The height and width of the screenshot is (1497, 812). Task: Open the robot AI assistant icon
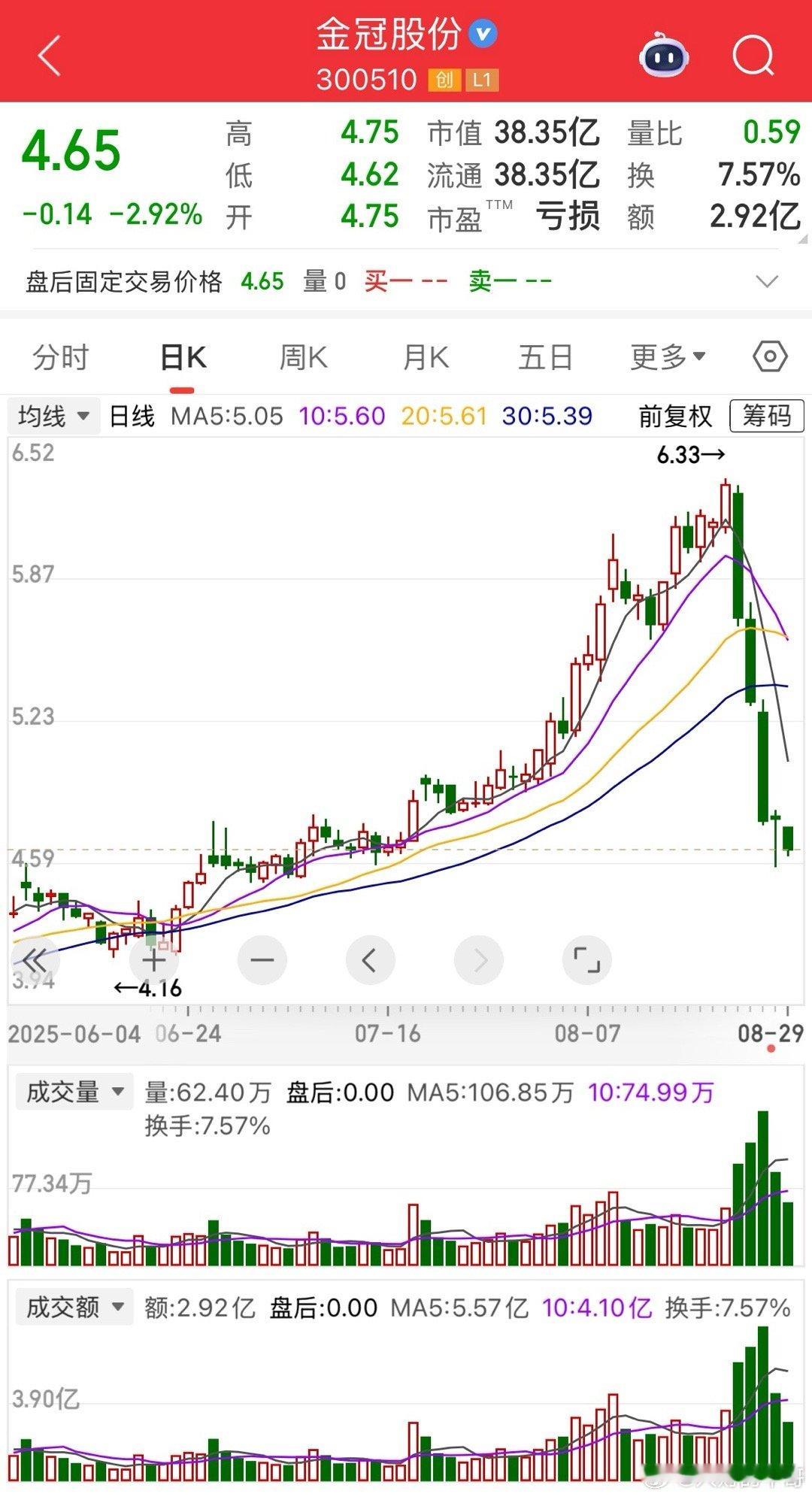pyautogui.click(x=663, y=55)
